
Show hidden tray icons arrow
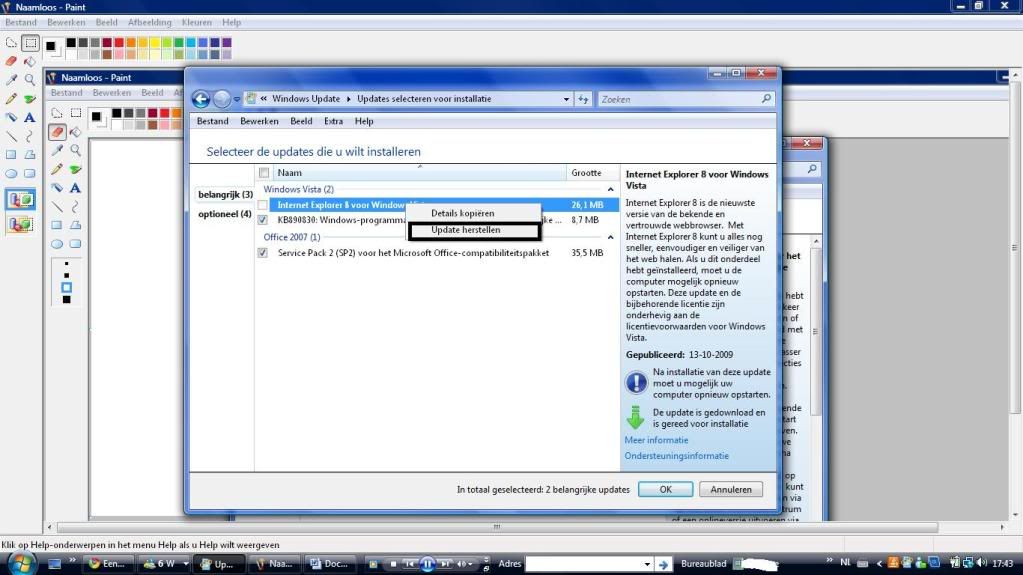click(x=879, y=563)
